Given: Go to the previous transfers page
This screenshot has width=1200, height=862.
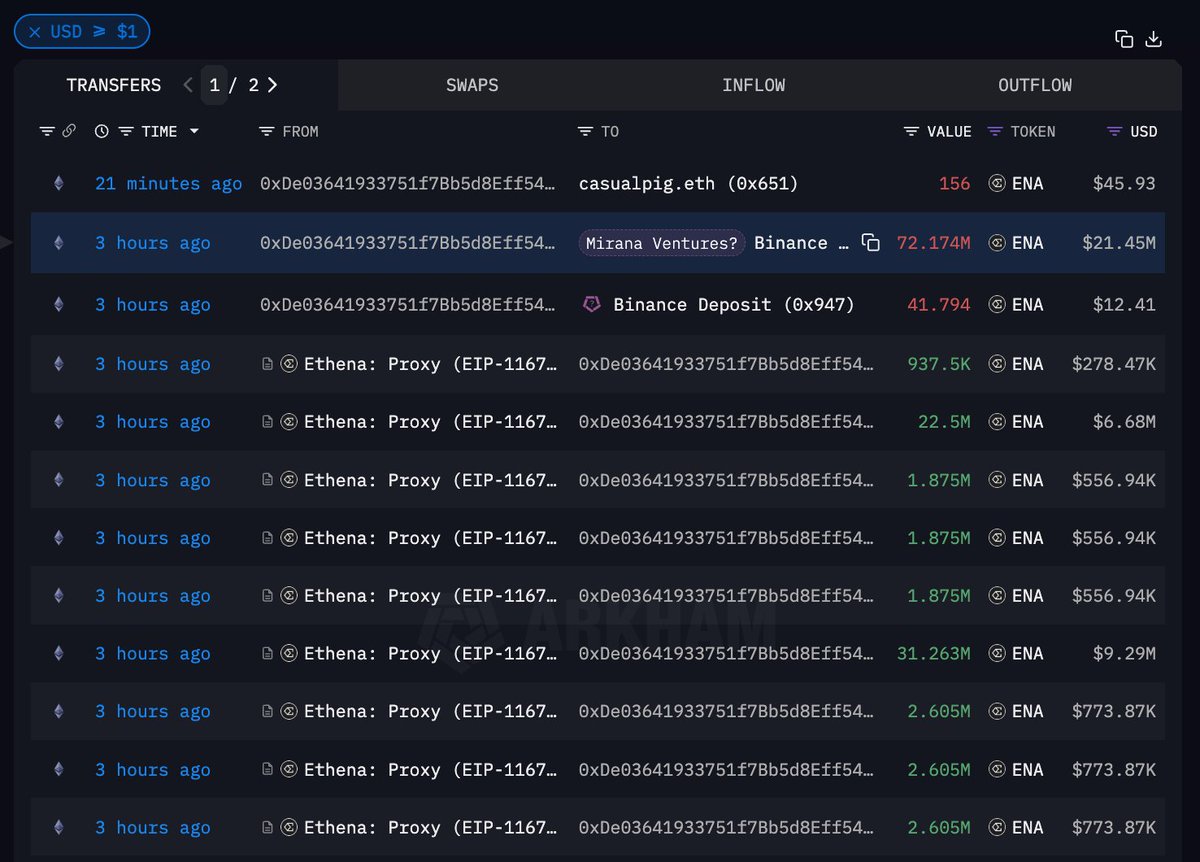Looking at the screenshot, I should click(188, 85).
